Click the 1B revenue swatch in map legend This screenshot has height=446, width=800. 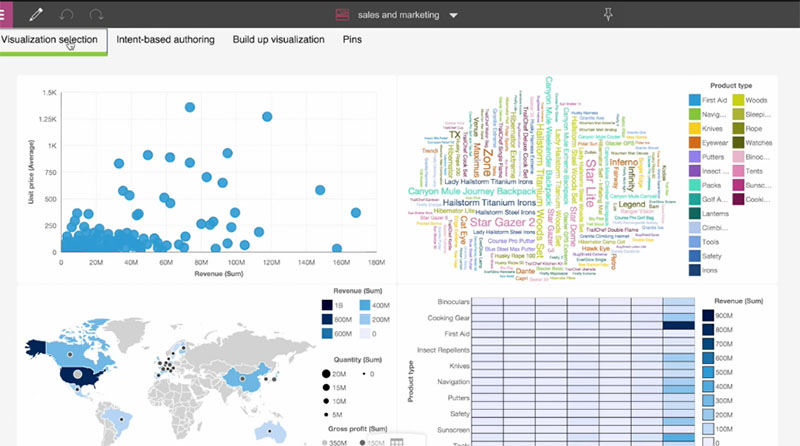tap(328, 306)
